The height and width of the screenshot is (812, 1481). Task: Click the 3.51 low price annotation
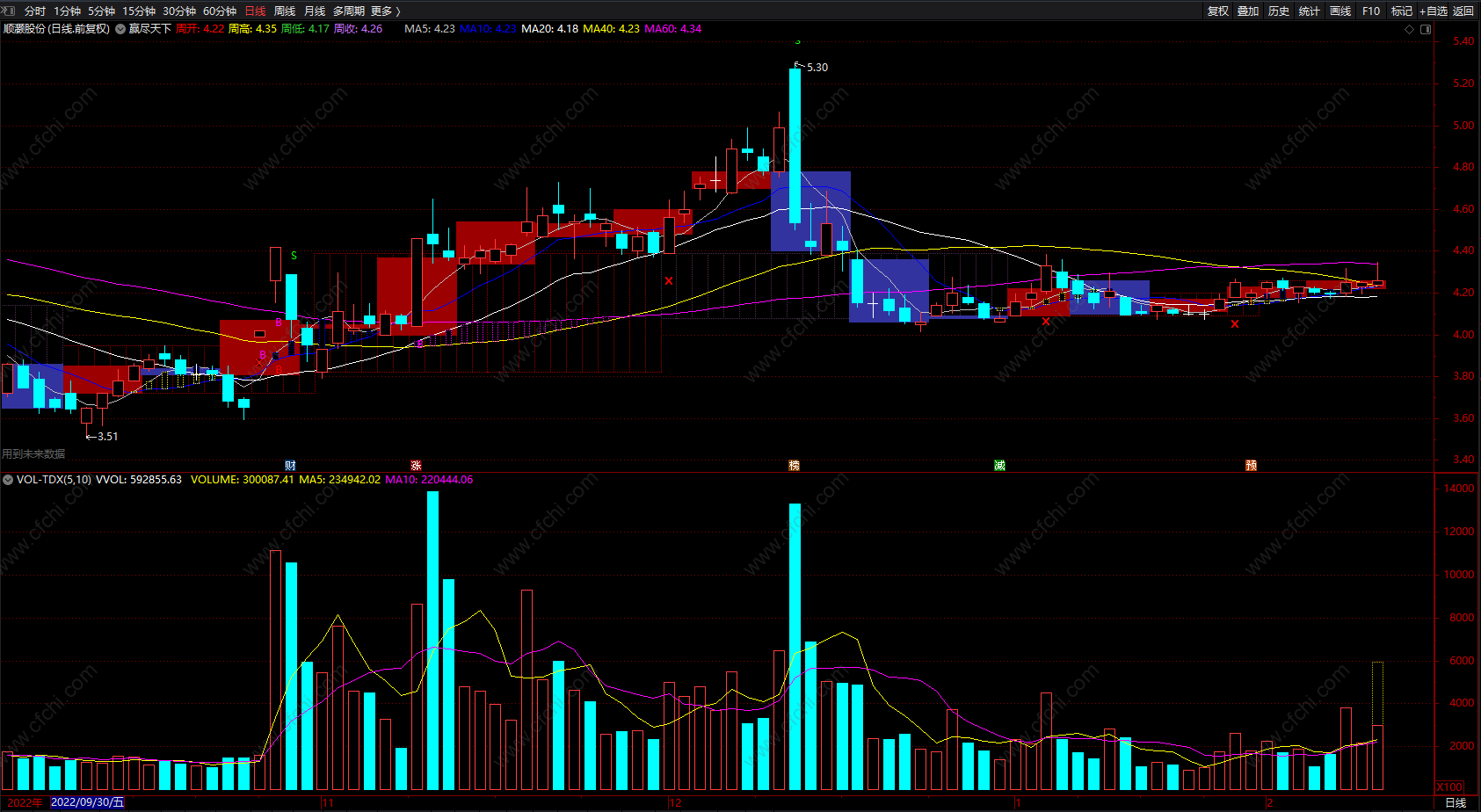tap(107, 437)
